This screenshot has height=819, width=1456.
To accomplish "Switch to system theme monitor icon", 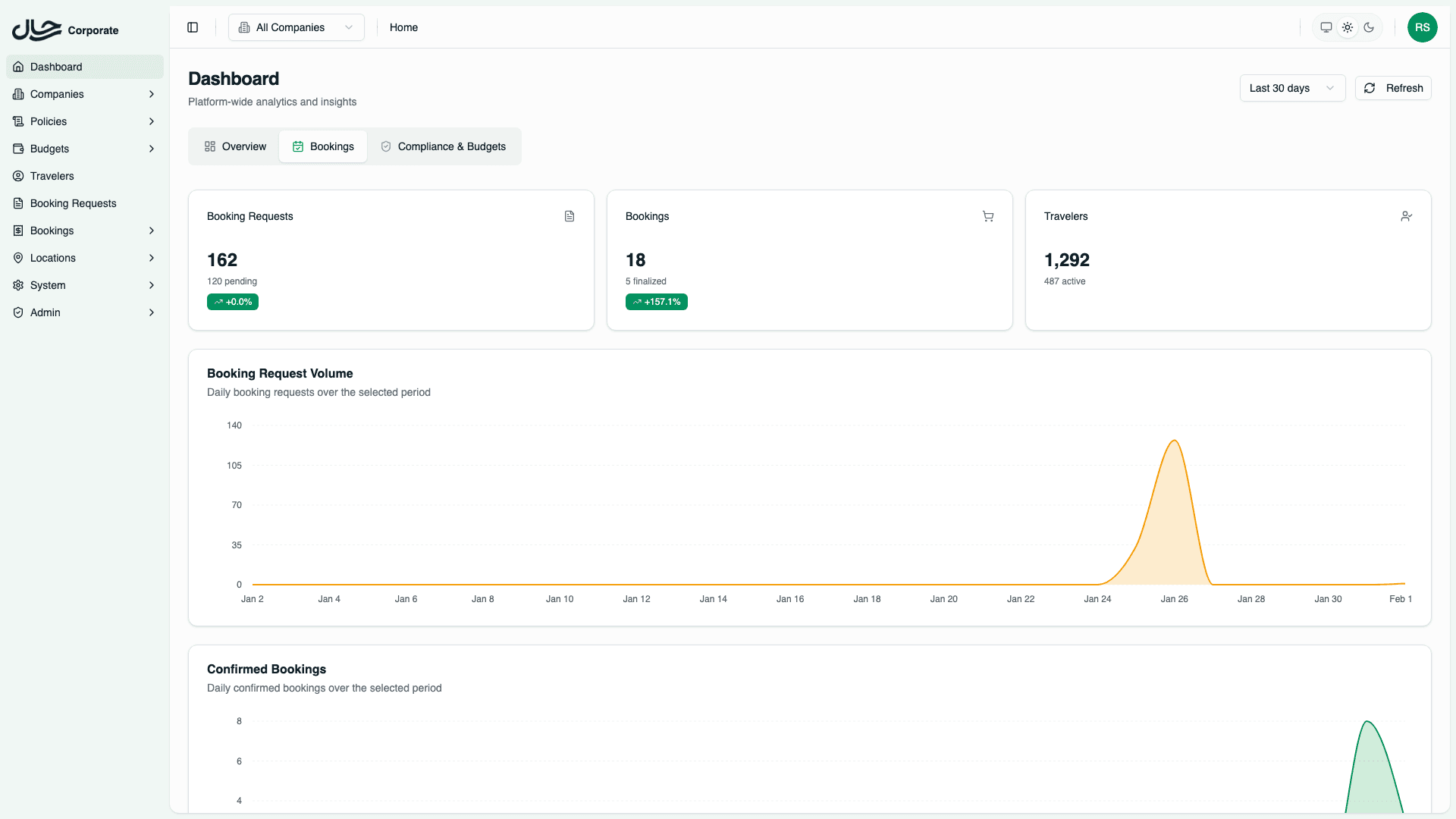I will pyautogui.click(x=1326, y=27).
